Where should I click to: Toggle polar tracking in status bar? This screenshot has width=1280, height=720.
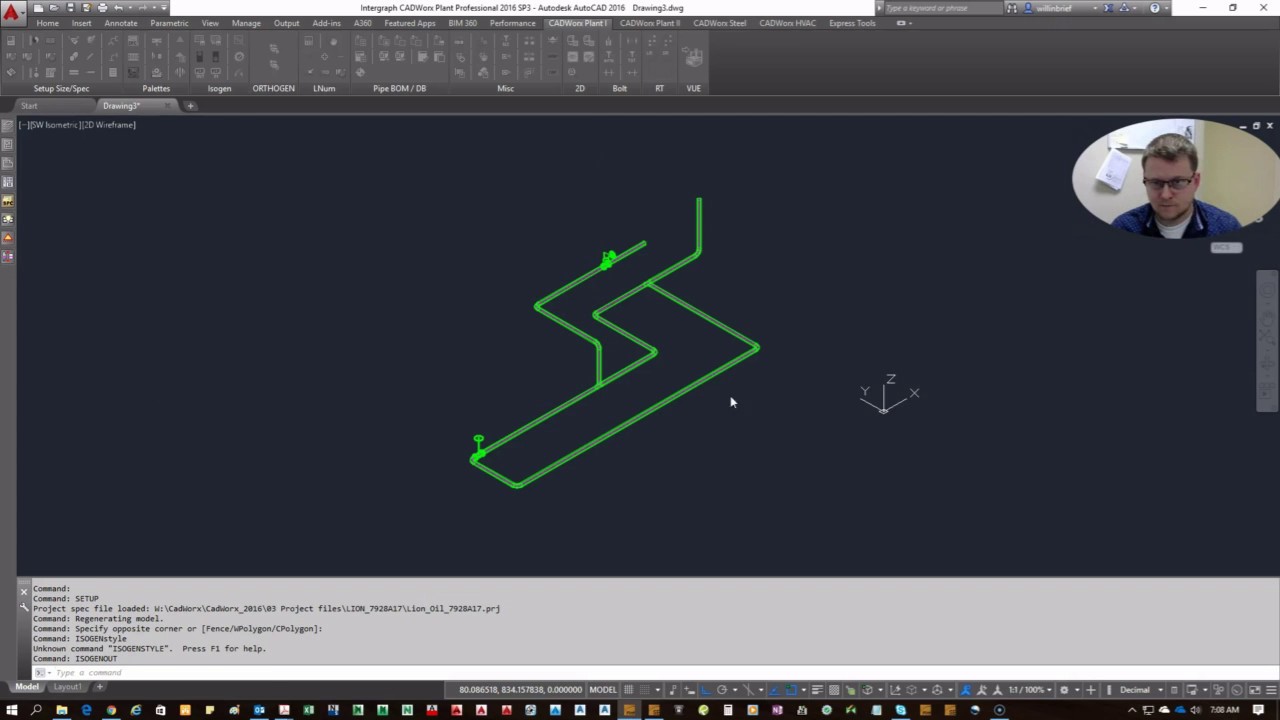click(x=722, y=690)
